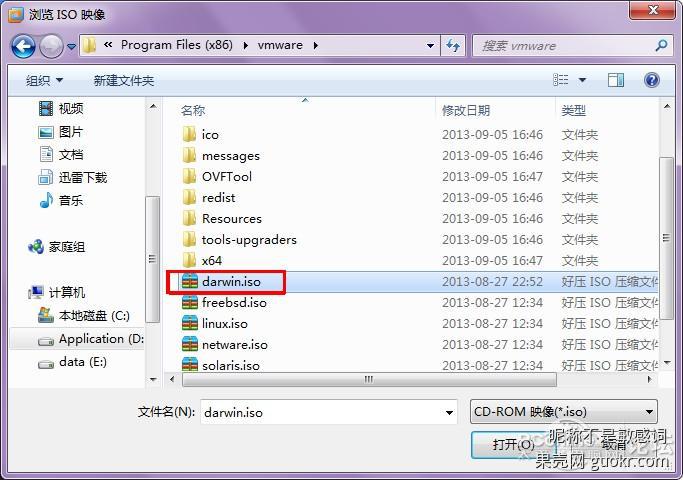The height and width of the screenshot is (480, 683).
Task: Select the freebsd.iso file name
Action: tap(234, 302)
